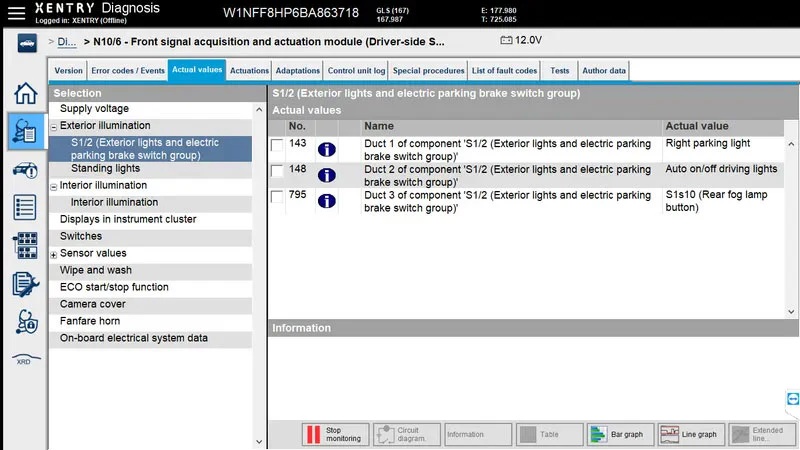Open the control unit grid sidebar icon
Image resolution: width=800 pixels, height=450 pixels.
(25, 245)
